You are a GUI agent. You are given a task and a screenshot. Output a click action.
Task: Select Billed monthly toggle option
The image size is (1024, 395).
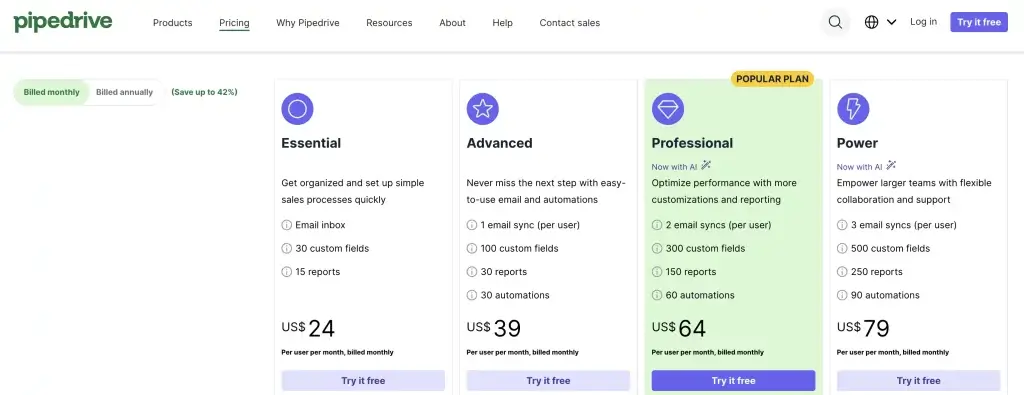point(52,93)
